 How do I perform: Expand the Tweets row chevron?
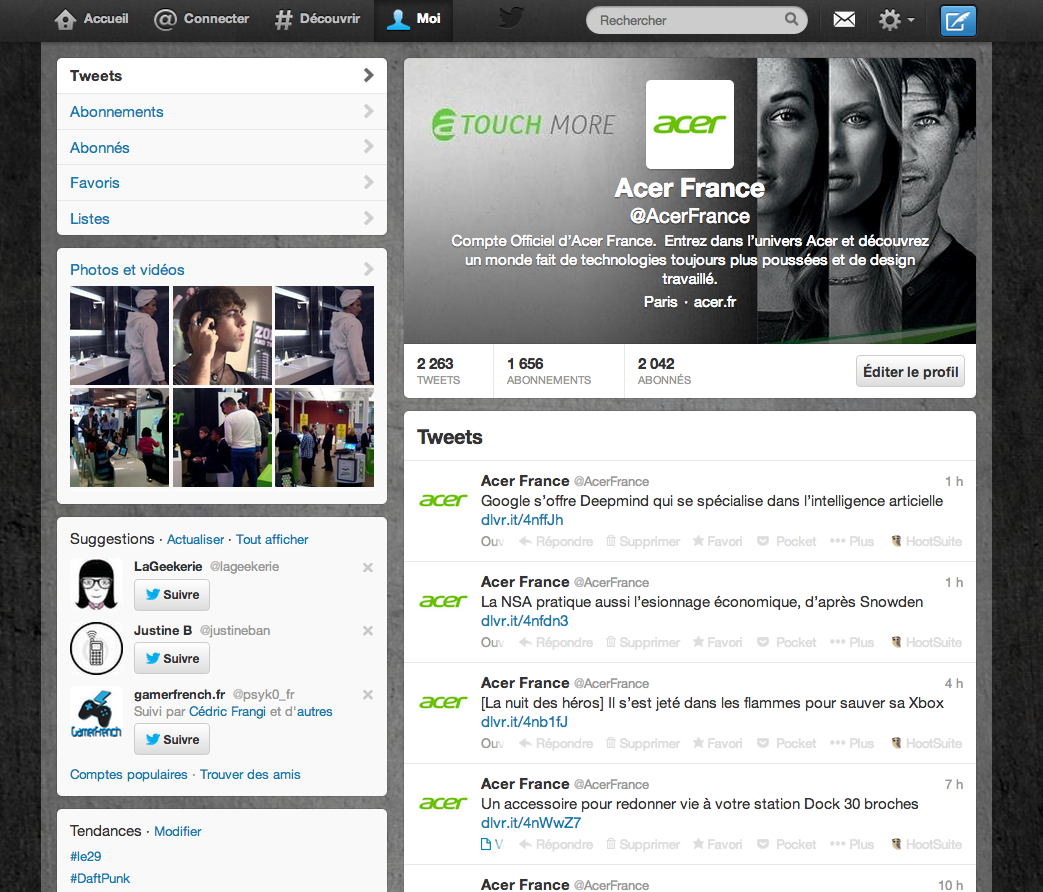[x=369, y=75]
